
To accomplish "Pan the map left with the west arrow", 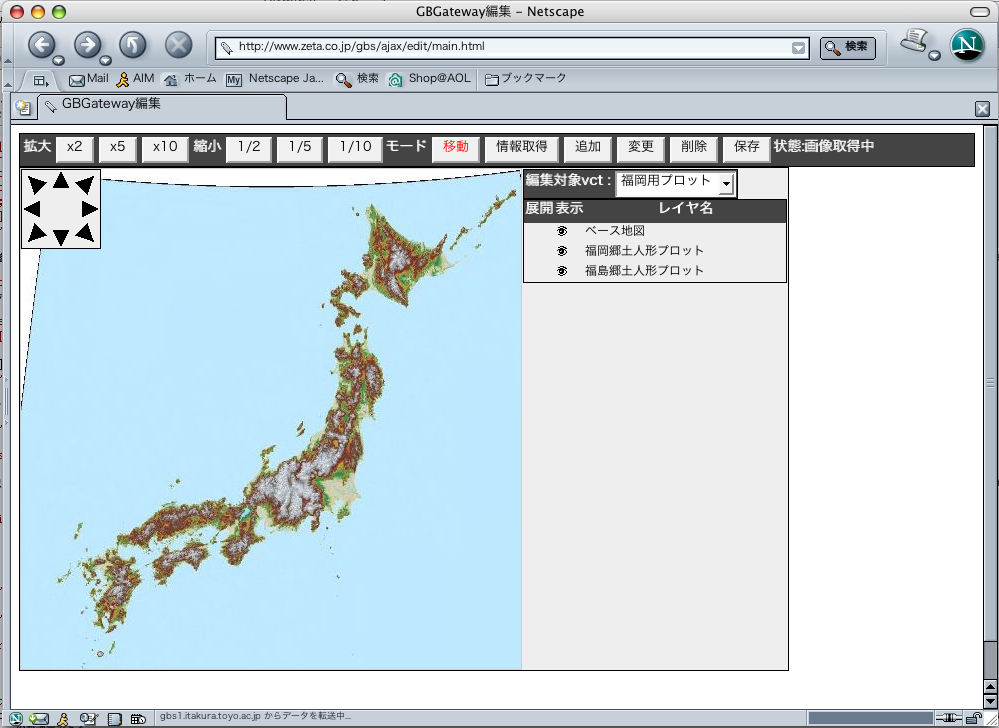I will click(32, 208).
